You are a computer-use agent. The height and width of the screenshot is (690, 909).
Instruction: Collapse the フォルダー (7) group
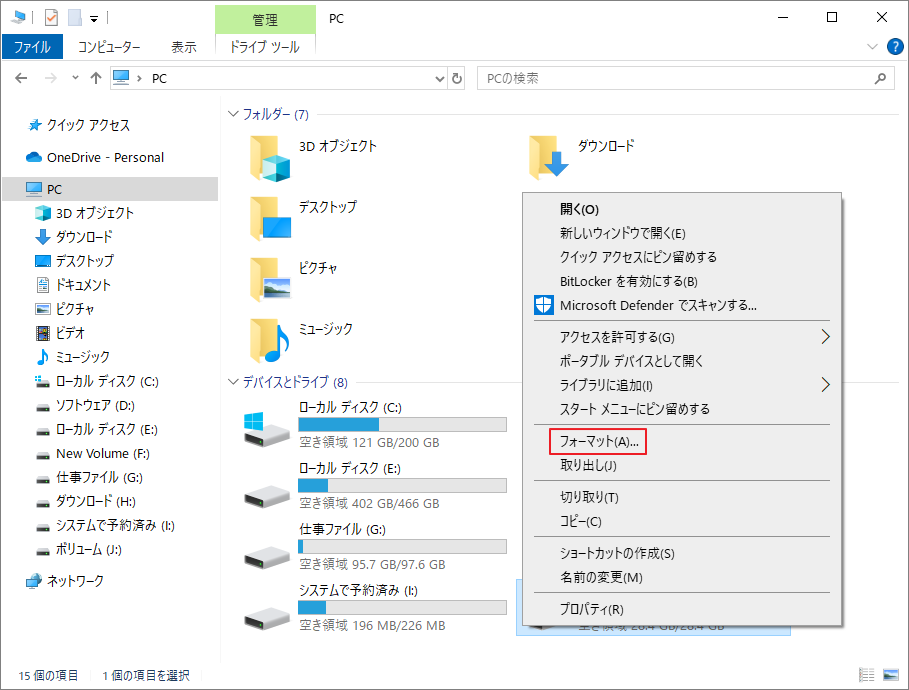tap(233, 114)
